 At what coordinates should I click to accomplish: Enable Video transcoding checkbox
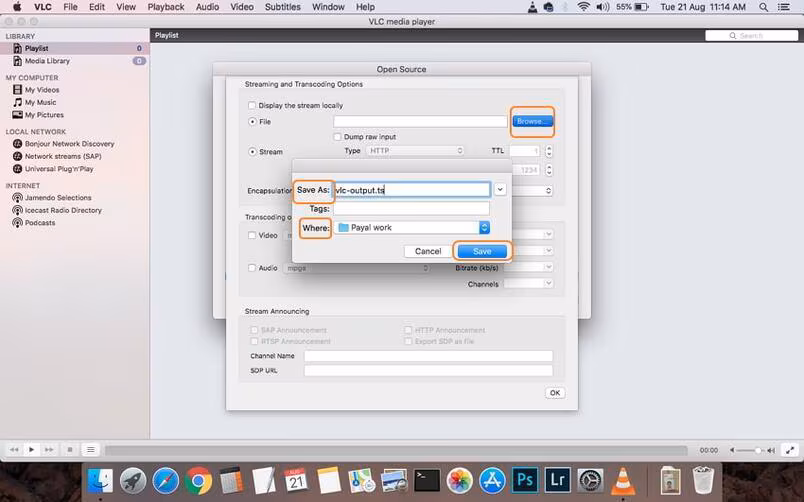[252, 235]
